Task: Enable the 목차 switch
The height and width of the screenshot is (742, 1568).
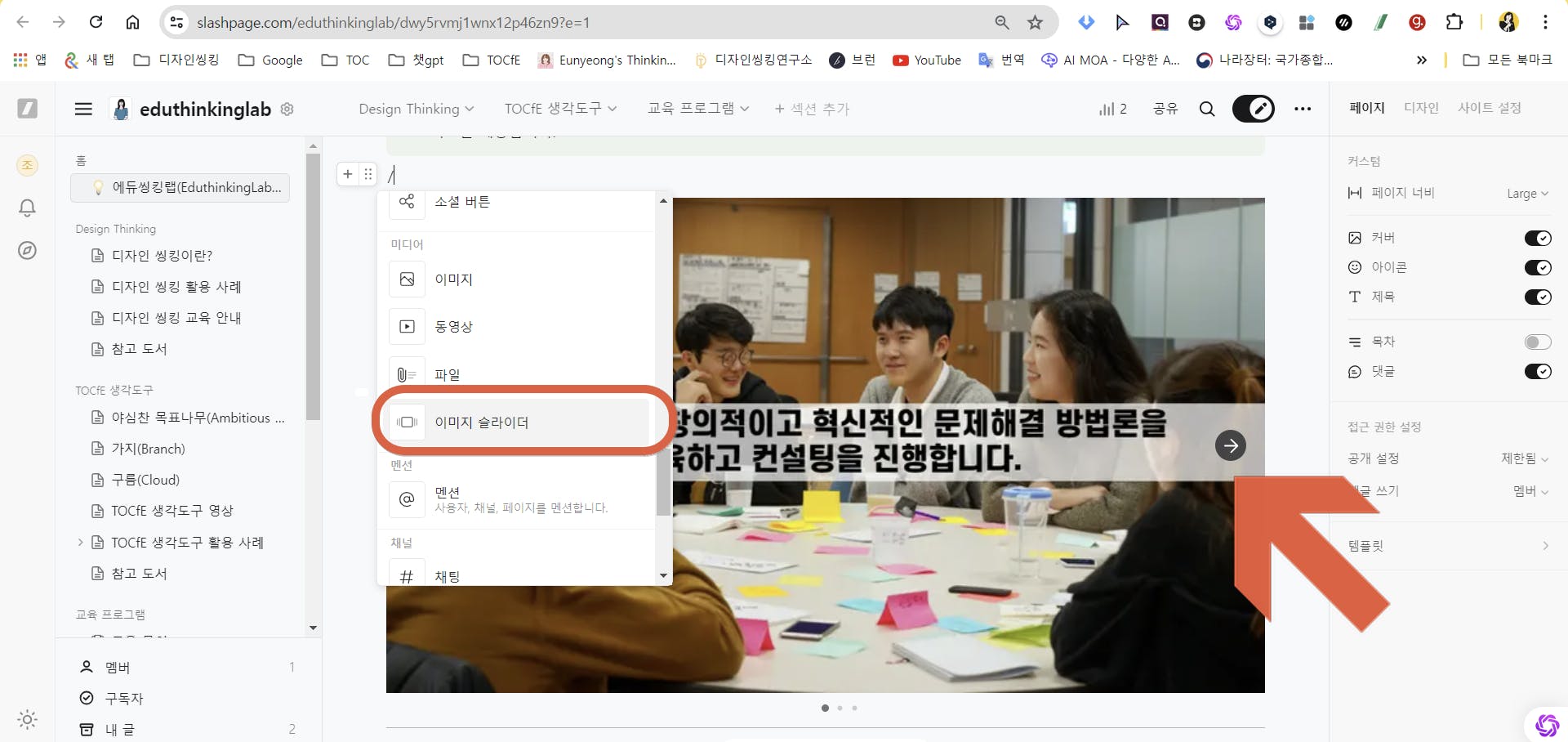Action: [x=1538, y=342]
